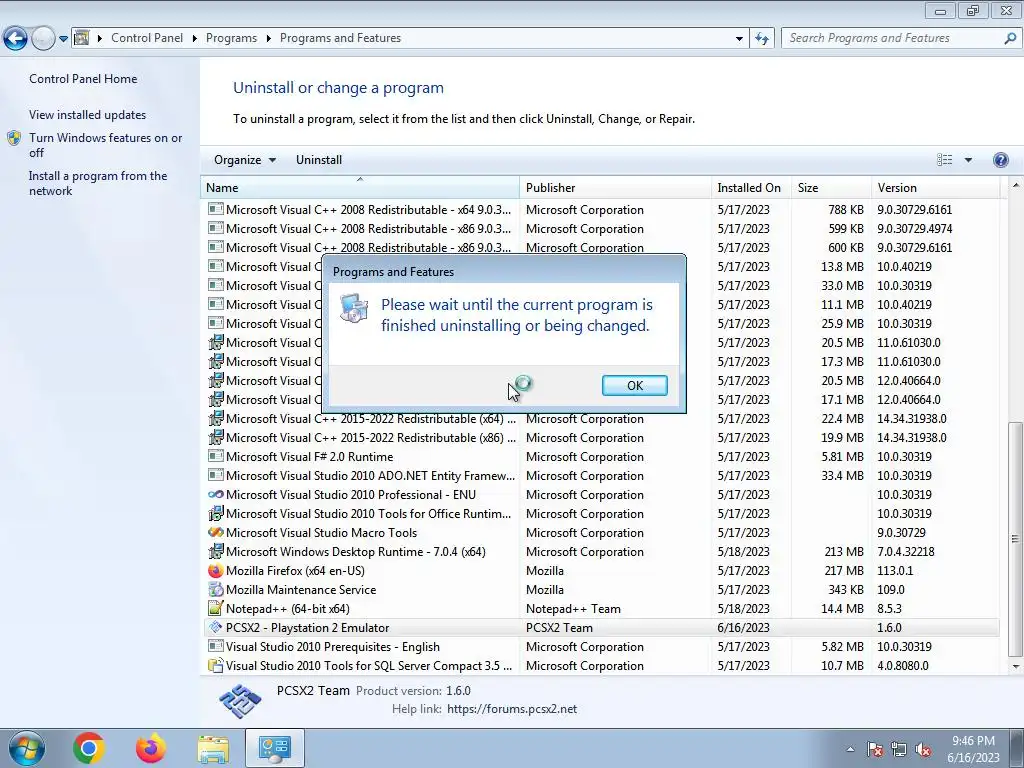1024x768 pixels.
Task: Click the PCSX2 emulator icon in the list
Action: (x=216, y=627)
